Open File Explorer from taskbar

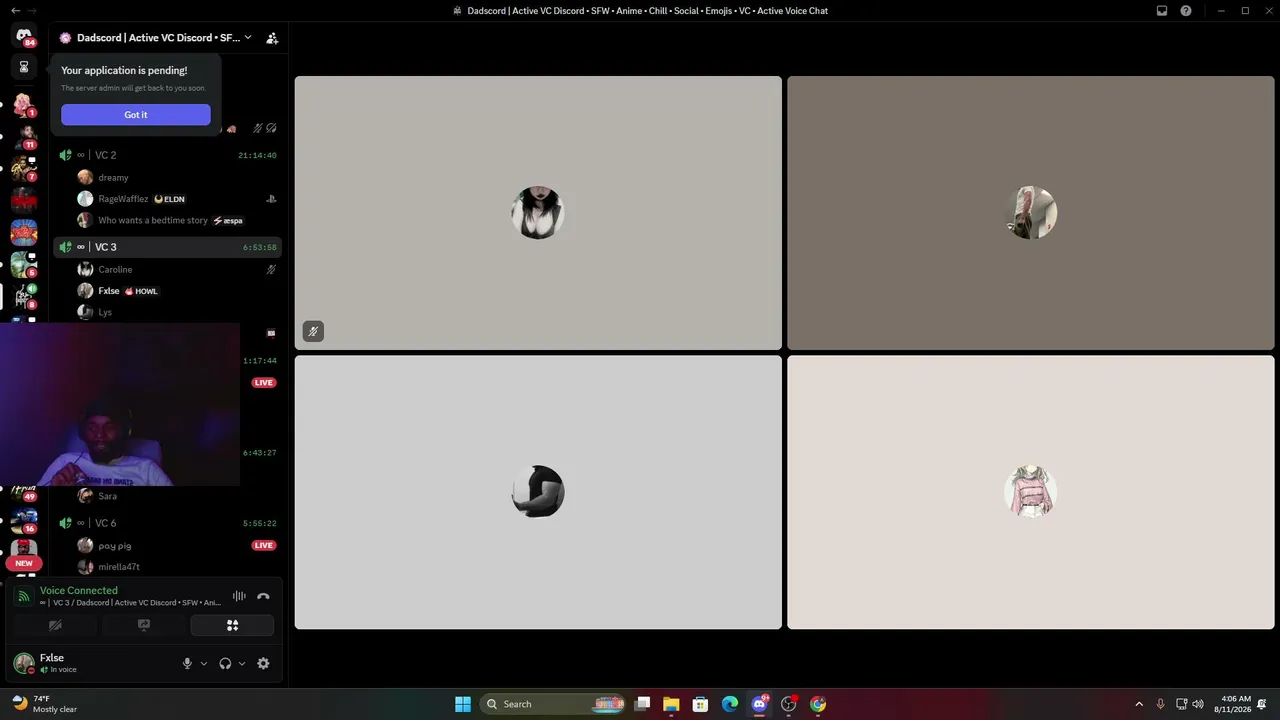[671, 704]
